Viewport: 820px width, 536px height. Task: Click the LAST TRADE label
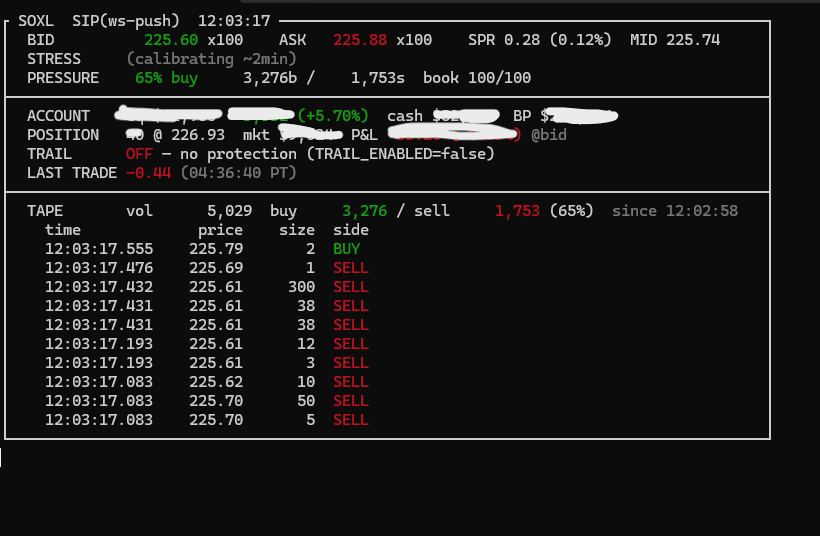(x=72, y=173)
